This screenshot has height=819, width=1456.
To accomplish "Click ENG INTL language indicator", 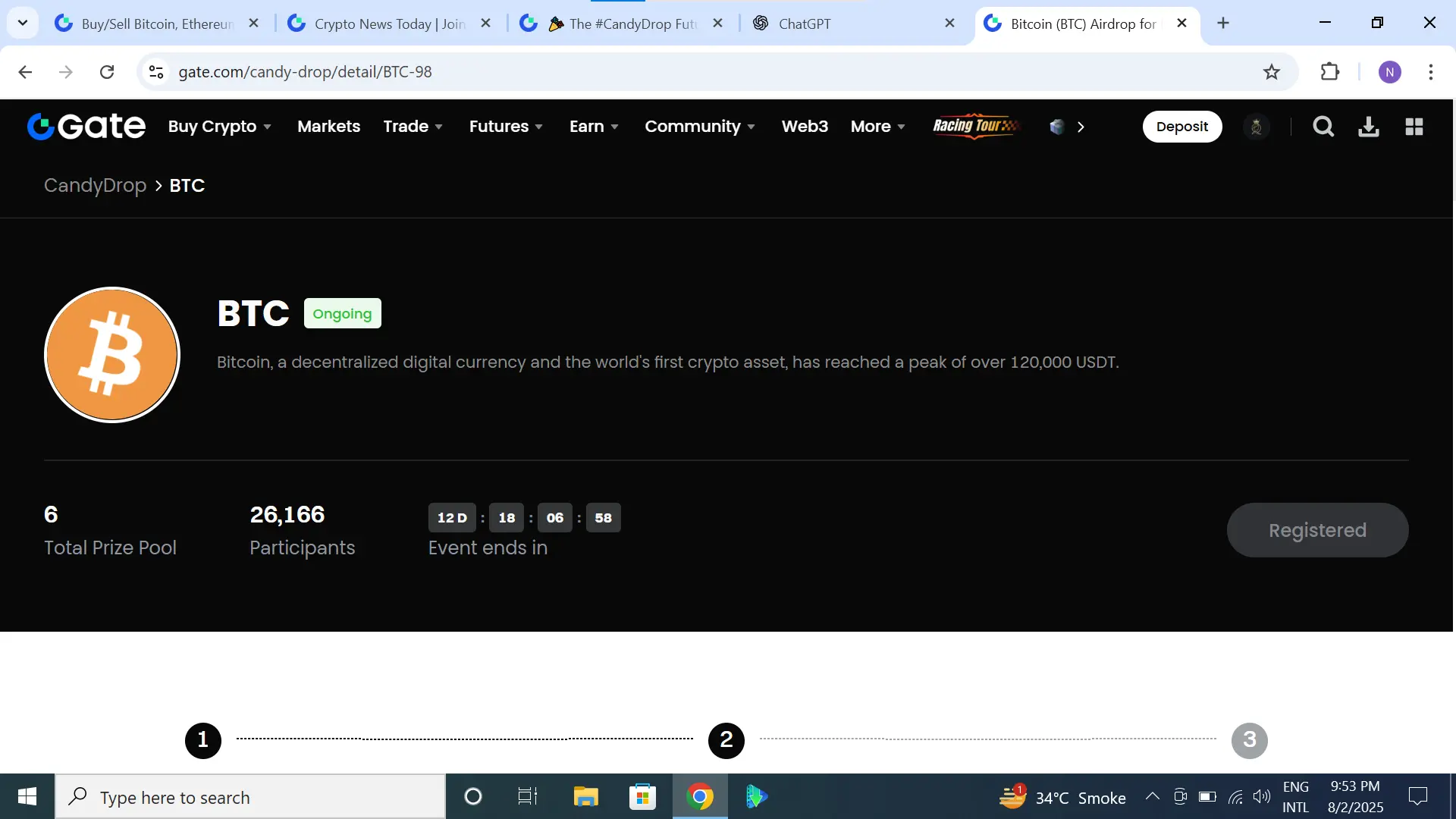I will tap(1296, 797).
